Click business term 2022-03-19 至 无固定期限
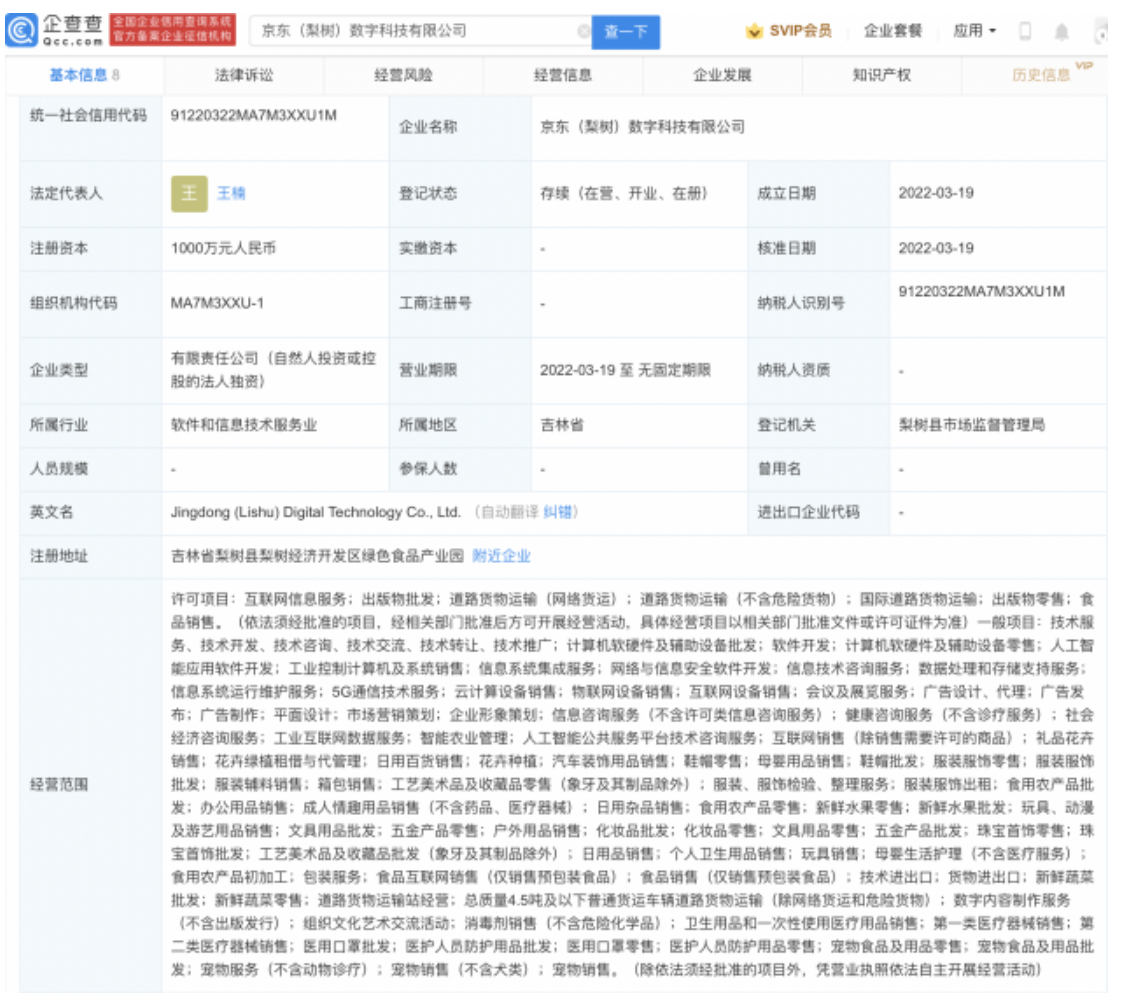The image size is (1122, 1008). pyautogui.click(x=625, y=371)
